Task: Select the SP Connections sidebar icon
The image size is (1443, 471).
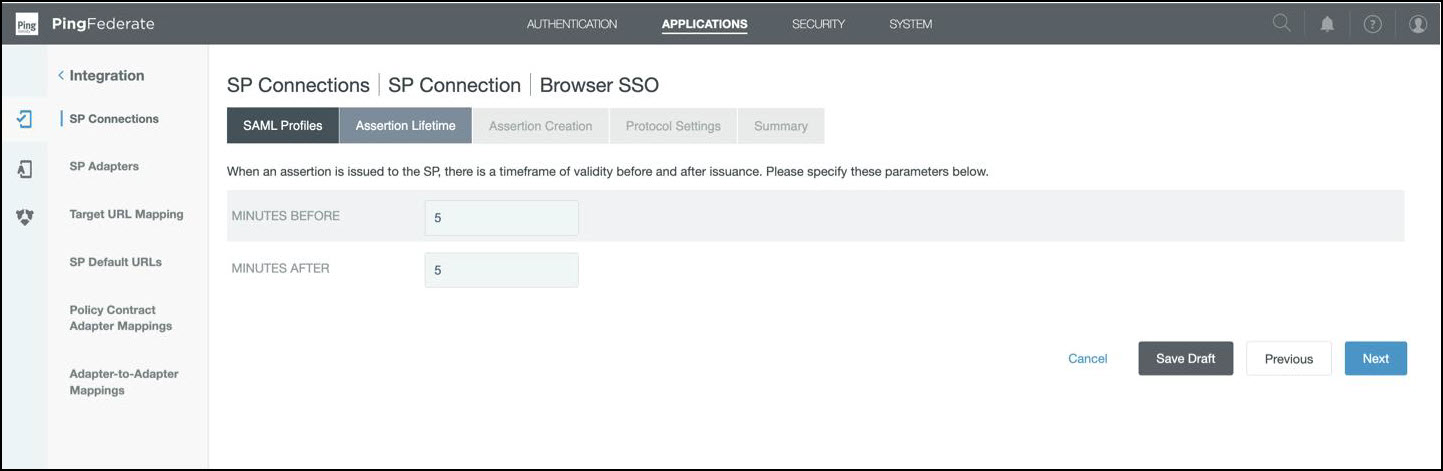Action: click(x=25, y=119)
